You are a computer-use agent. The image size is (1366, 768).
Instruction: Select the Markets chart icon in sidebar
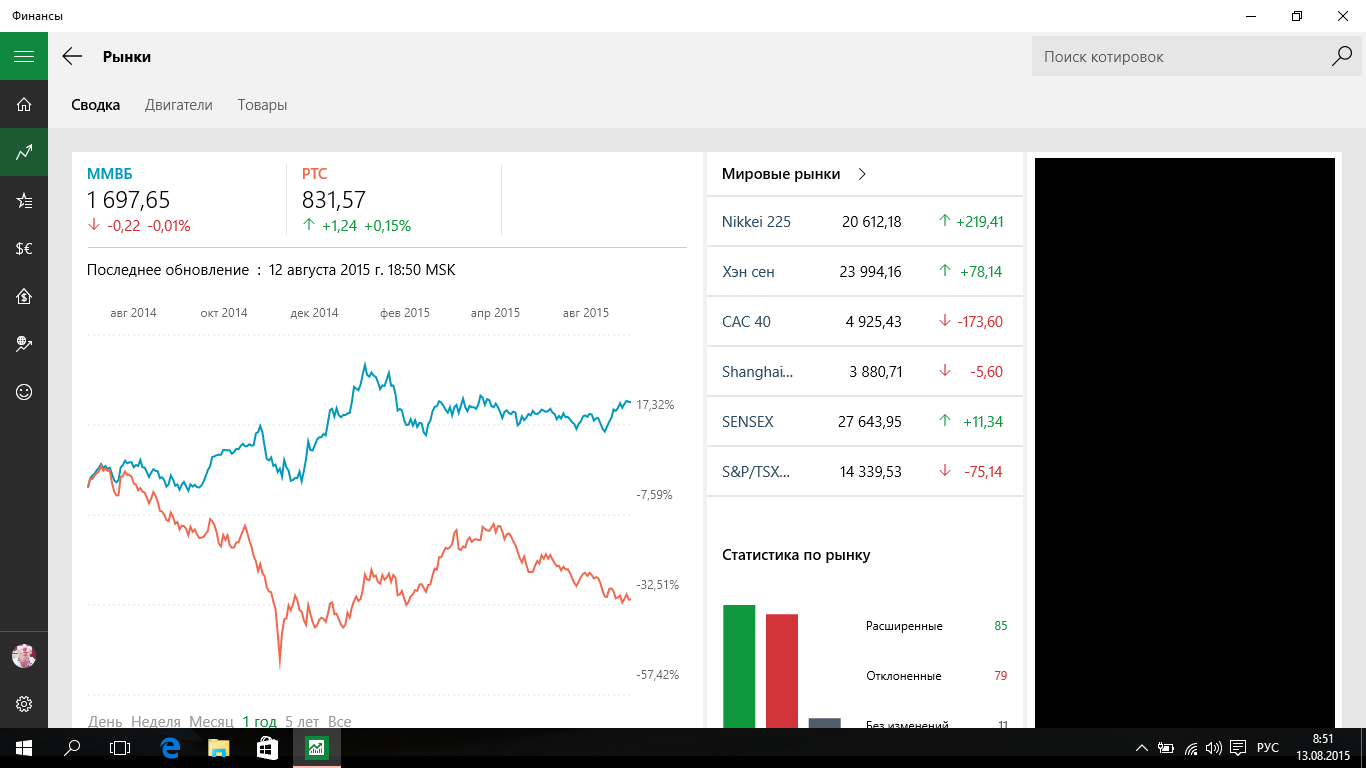24,152
